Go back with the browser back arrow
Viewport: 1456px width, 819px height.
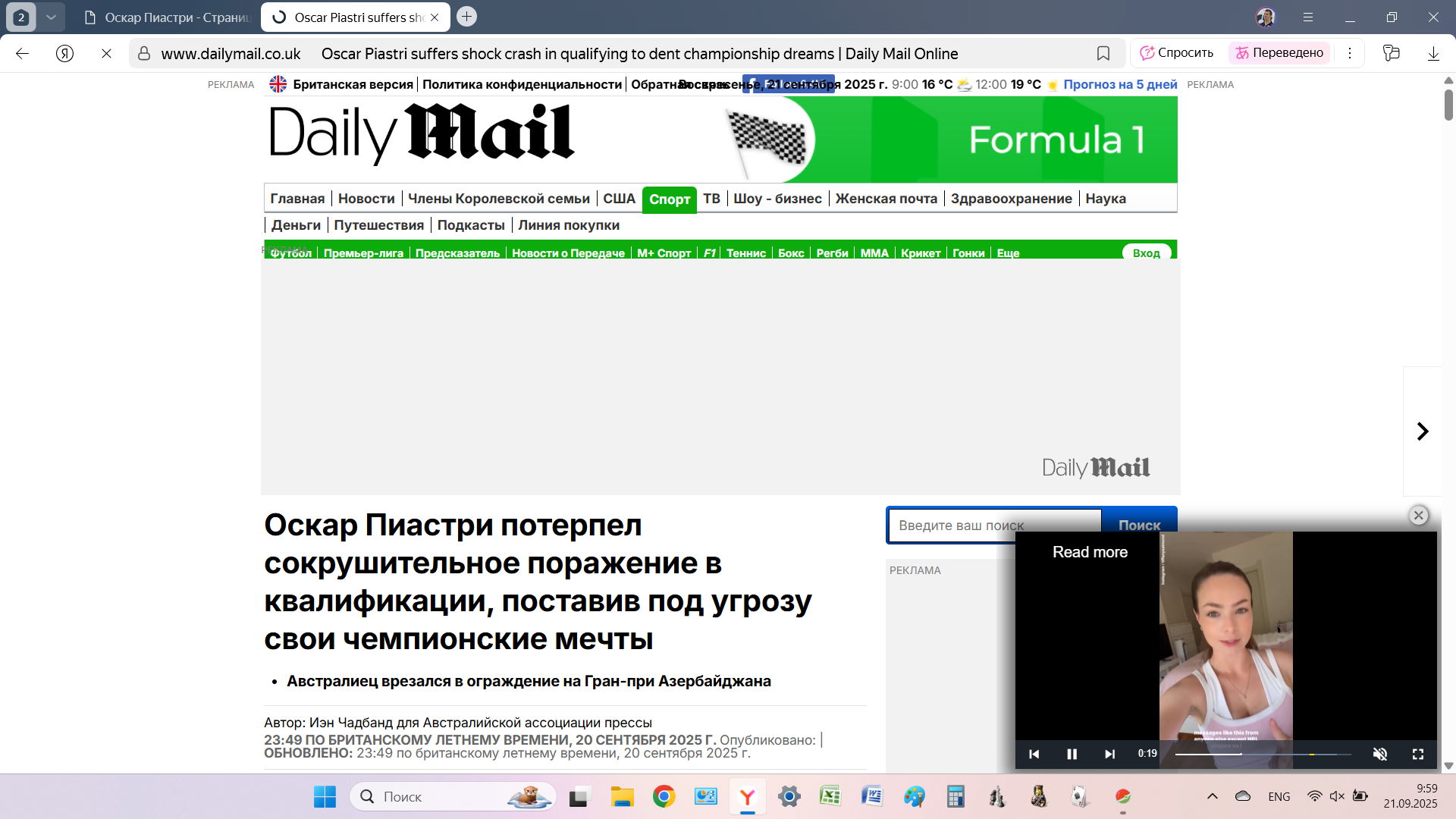pyautogui.click(x=22, y=53)
